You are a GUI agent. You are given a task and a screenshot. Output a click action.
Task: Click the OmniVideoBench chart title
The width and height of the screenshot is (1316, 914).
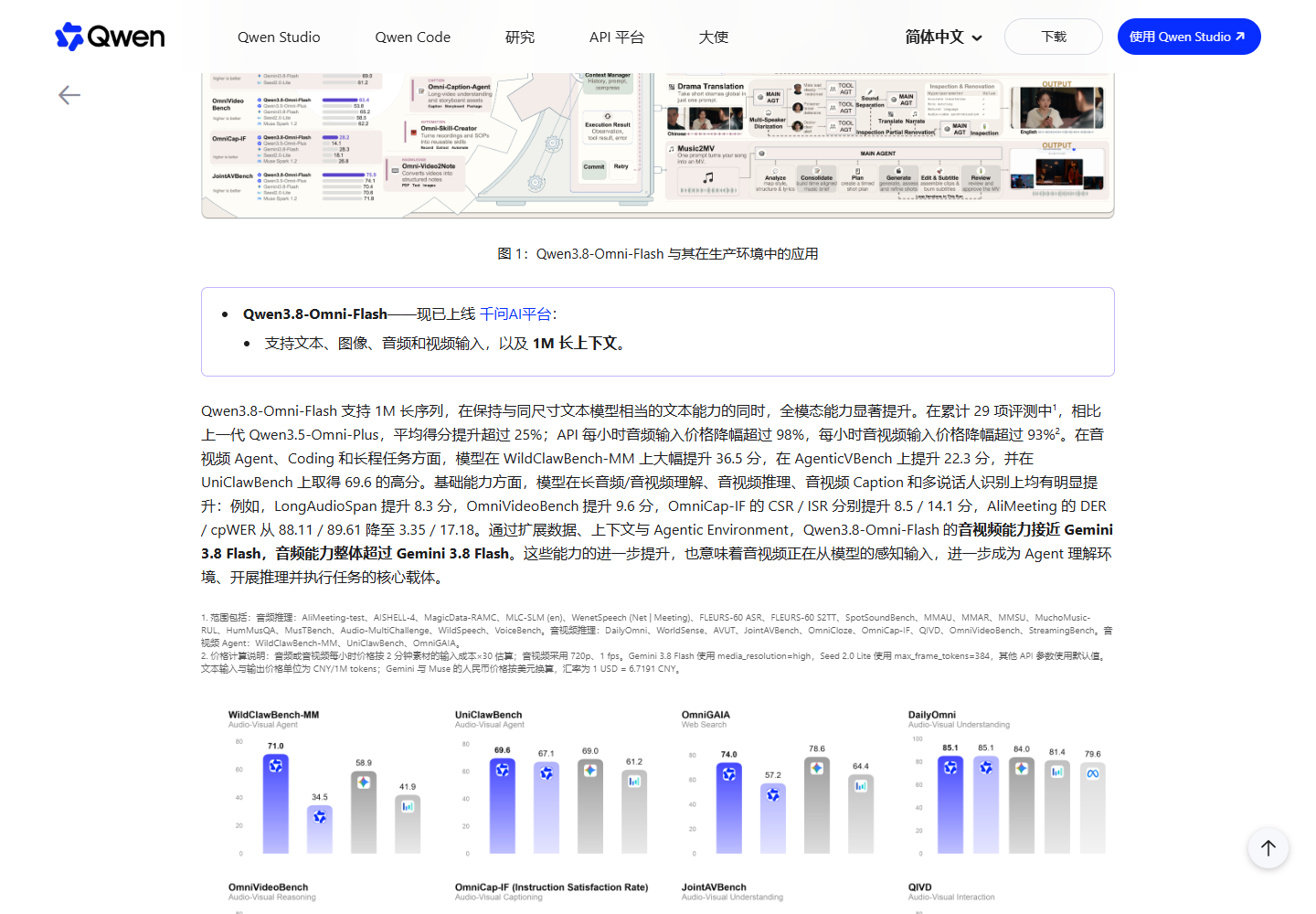(x=268, y=887)
